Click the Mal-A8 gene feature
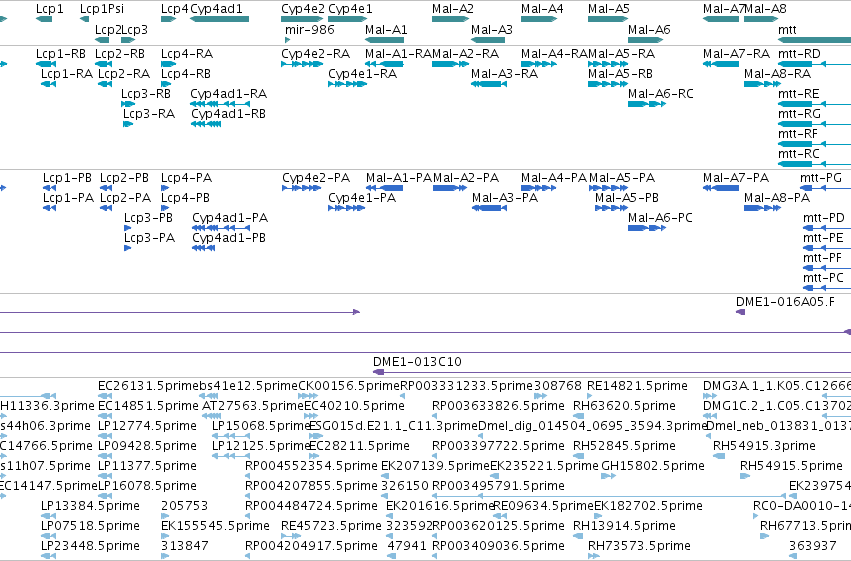Image resolution: width=851 pixels, height=561 pixels. click(761, 19)
